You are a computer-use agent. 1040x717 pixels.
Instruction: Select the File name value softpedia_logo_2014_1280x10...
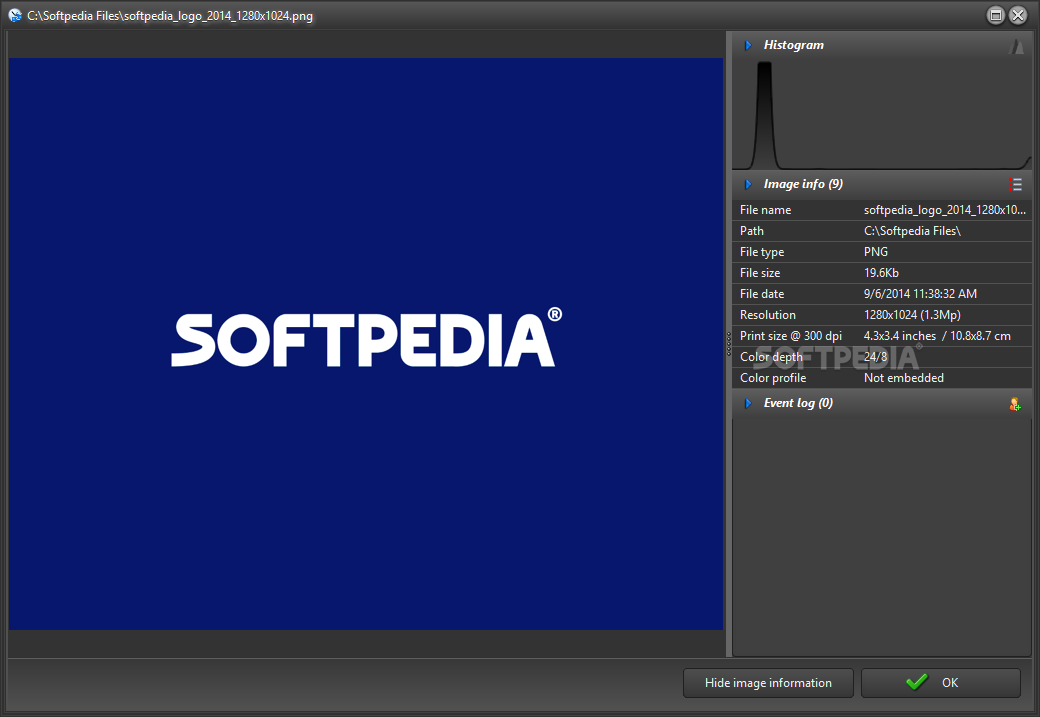point(944,210)
